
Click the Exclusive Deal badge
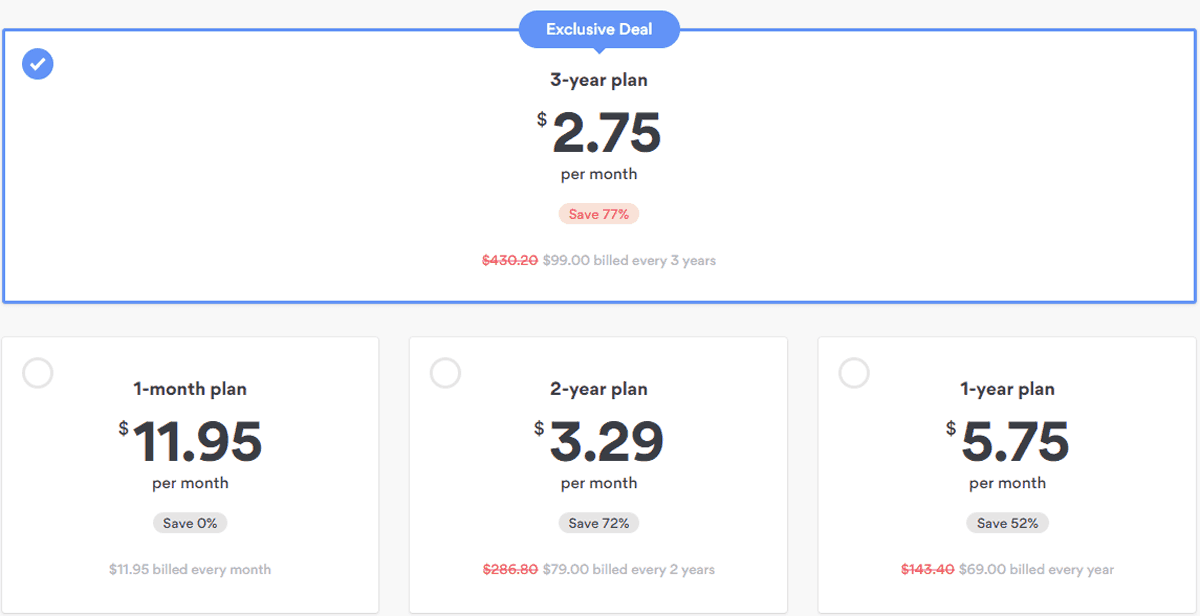pyautogui.click(x=599, y=30)
